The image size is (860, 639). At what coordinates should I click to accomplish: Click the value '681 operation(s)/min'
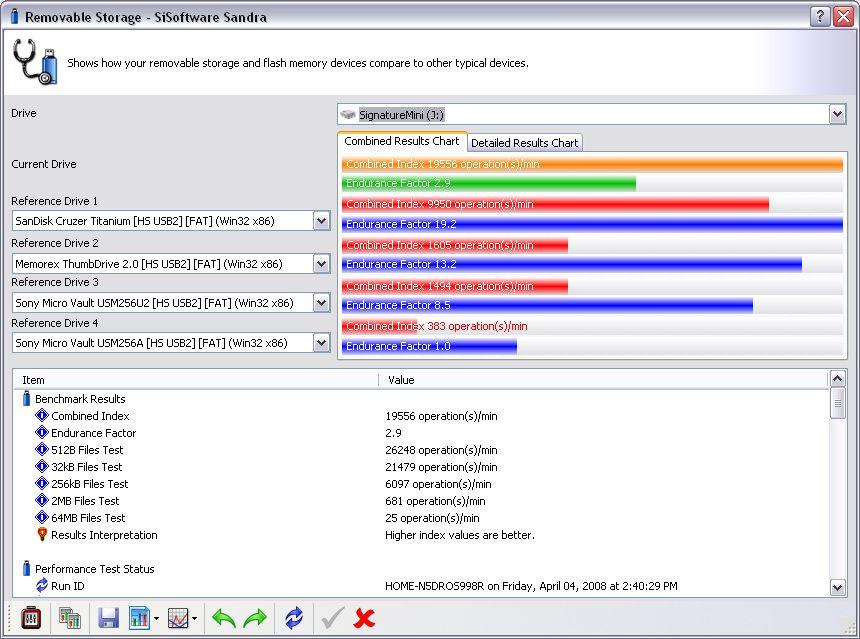pyautogui.click(x=435, y=501)
